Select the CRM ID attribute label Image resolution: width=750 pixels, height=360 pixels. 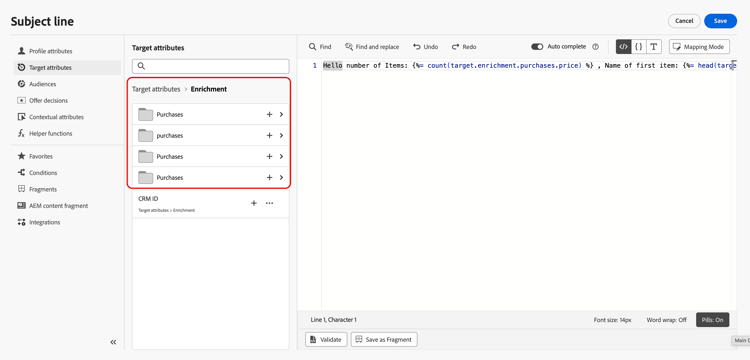pos(148,198)
